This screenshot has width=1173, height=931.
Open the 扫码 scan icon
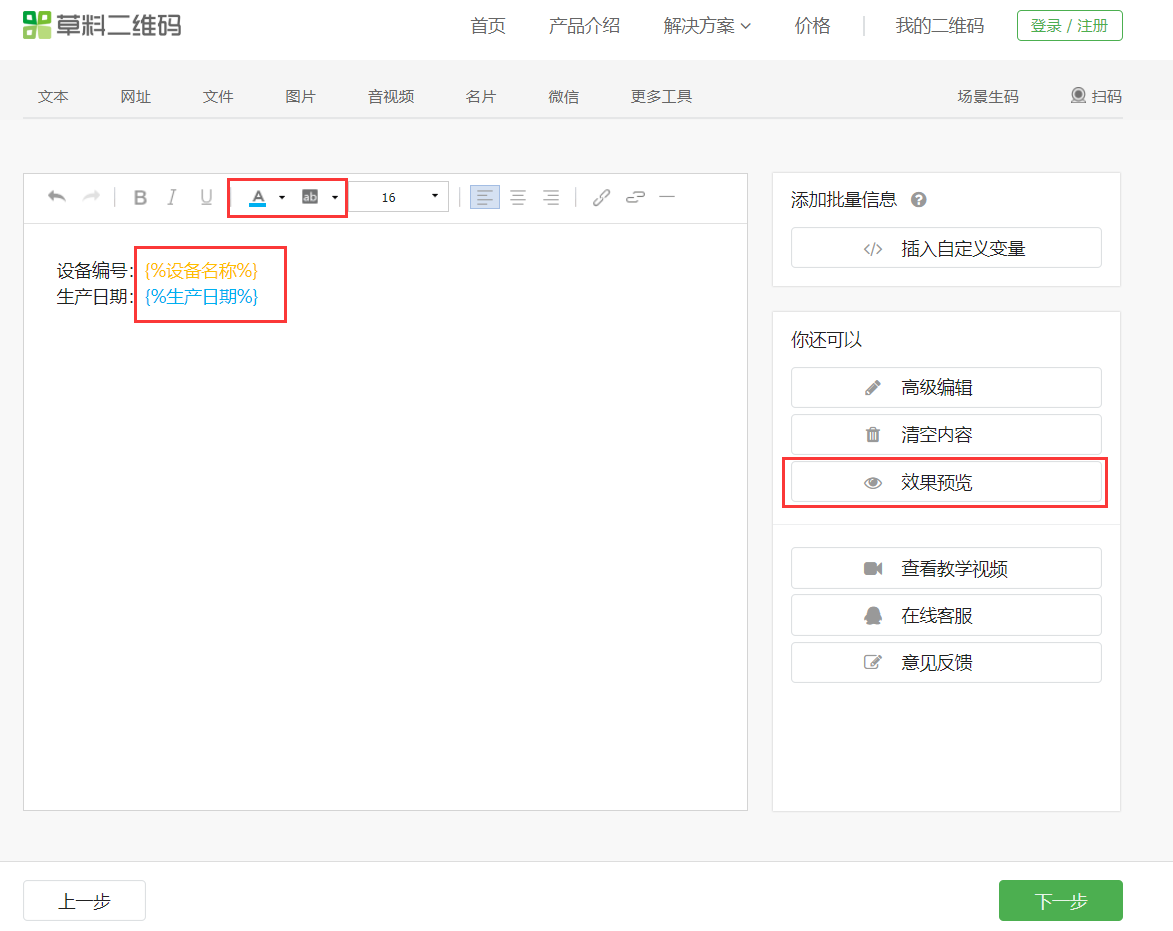pyautogui.click(x=1095, y=96)
